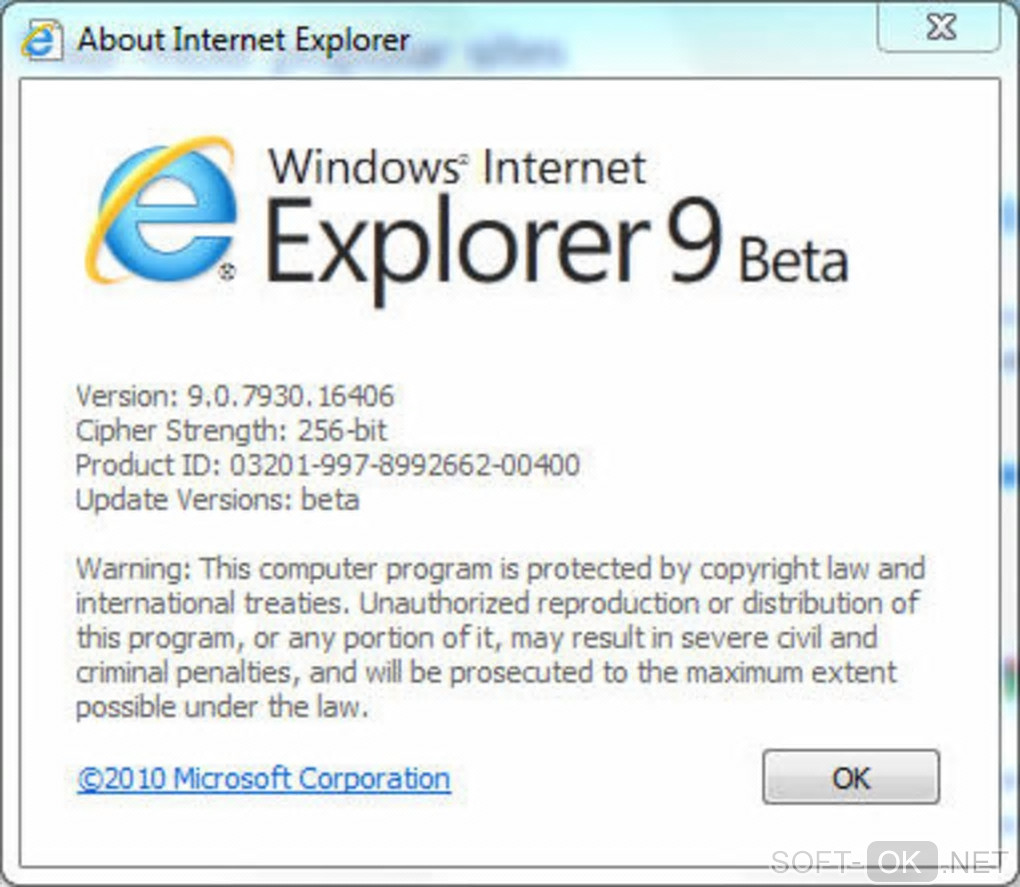Click the Version 9.0.7930.16406 line

click(x=235, y=395)
